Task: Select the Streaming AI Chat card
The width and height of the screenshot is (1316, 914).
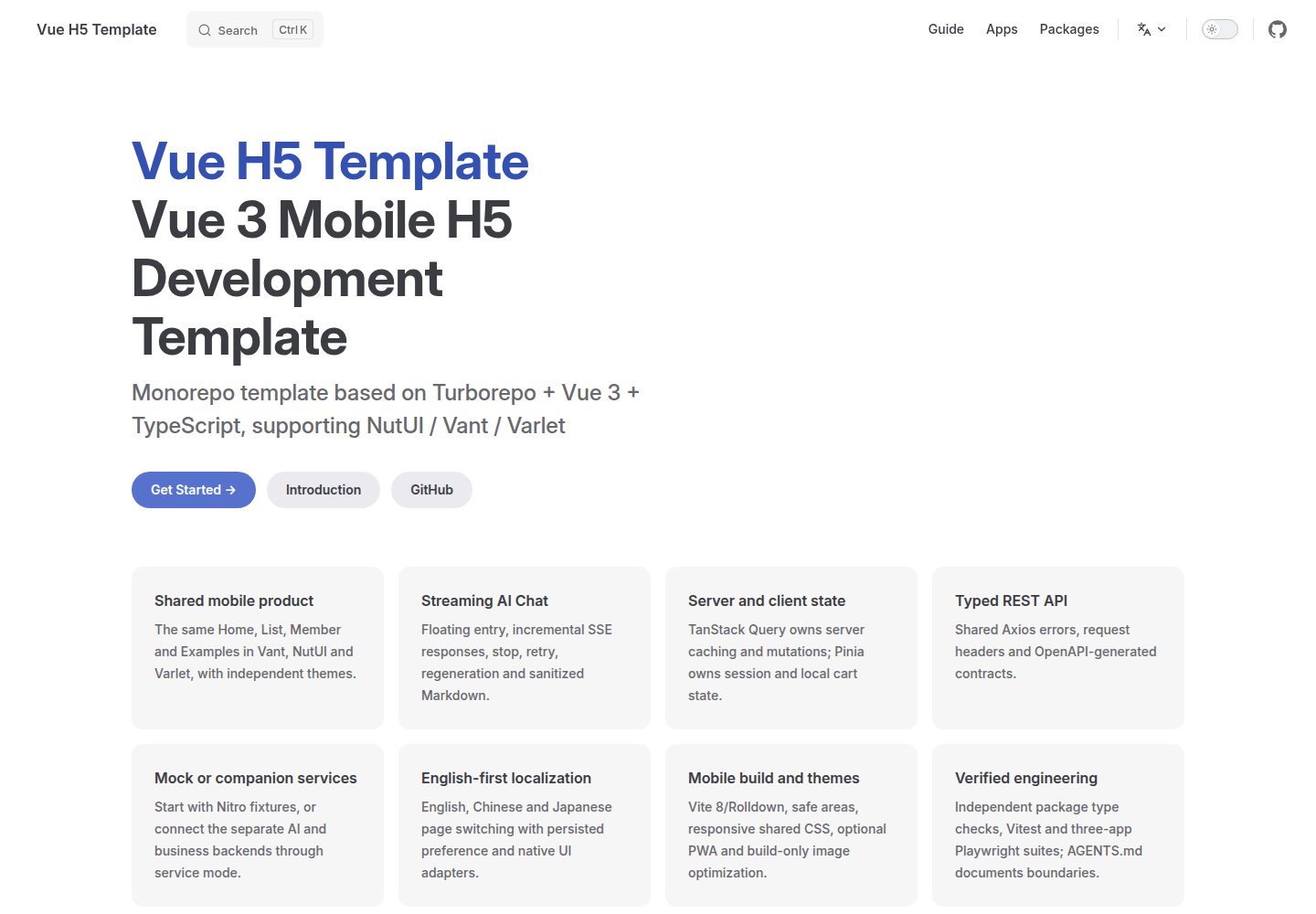Action: [x=525, y=648]
